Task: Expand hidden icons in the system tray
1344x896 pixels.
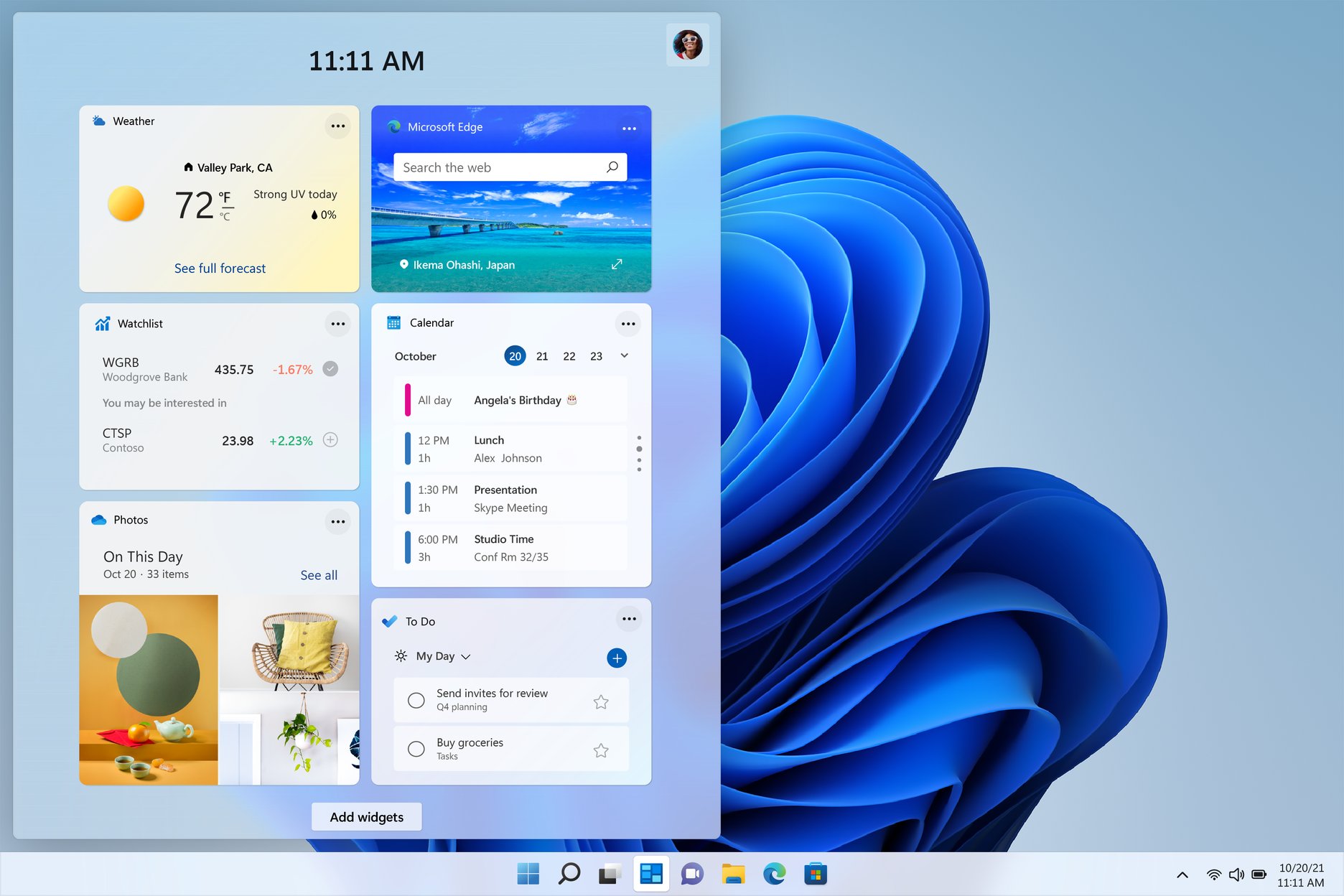Action: [x=1181, y=874]
